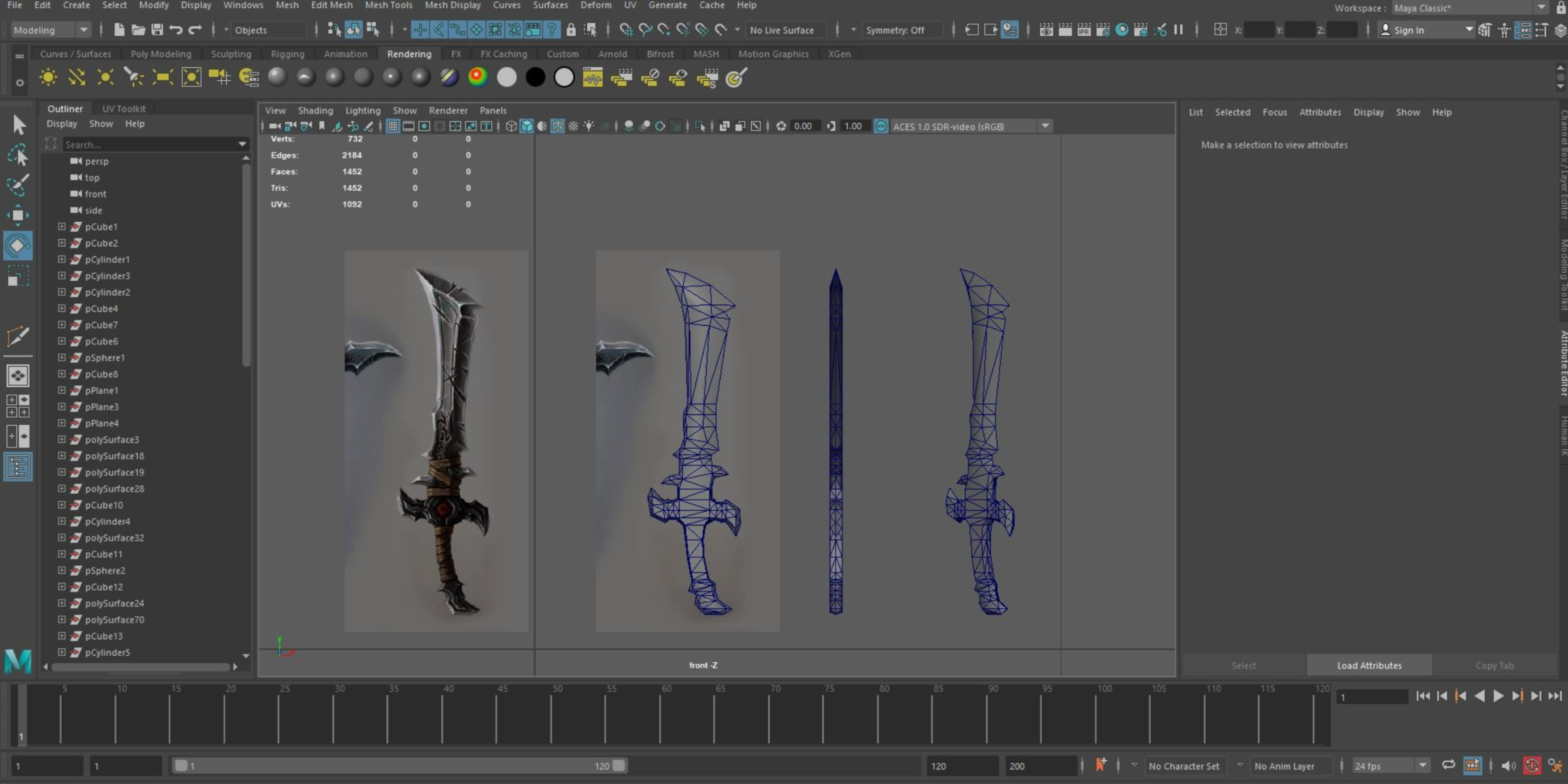The height and width of the screenshot is (784, 1568).
Task: Toggle the timeline audio mute icon
Action: pyautogui.click(x=1508, y=766)
